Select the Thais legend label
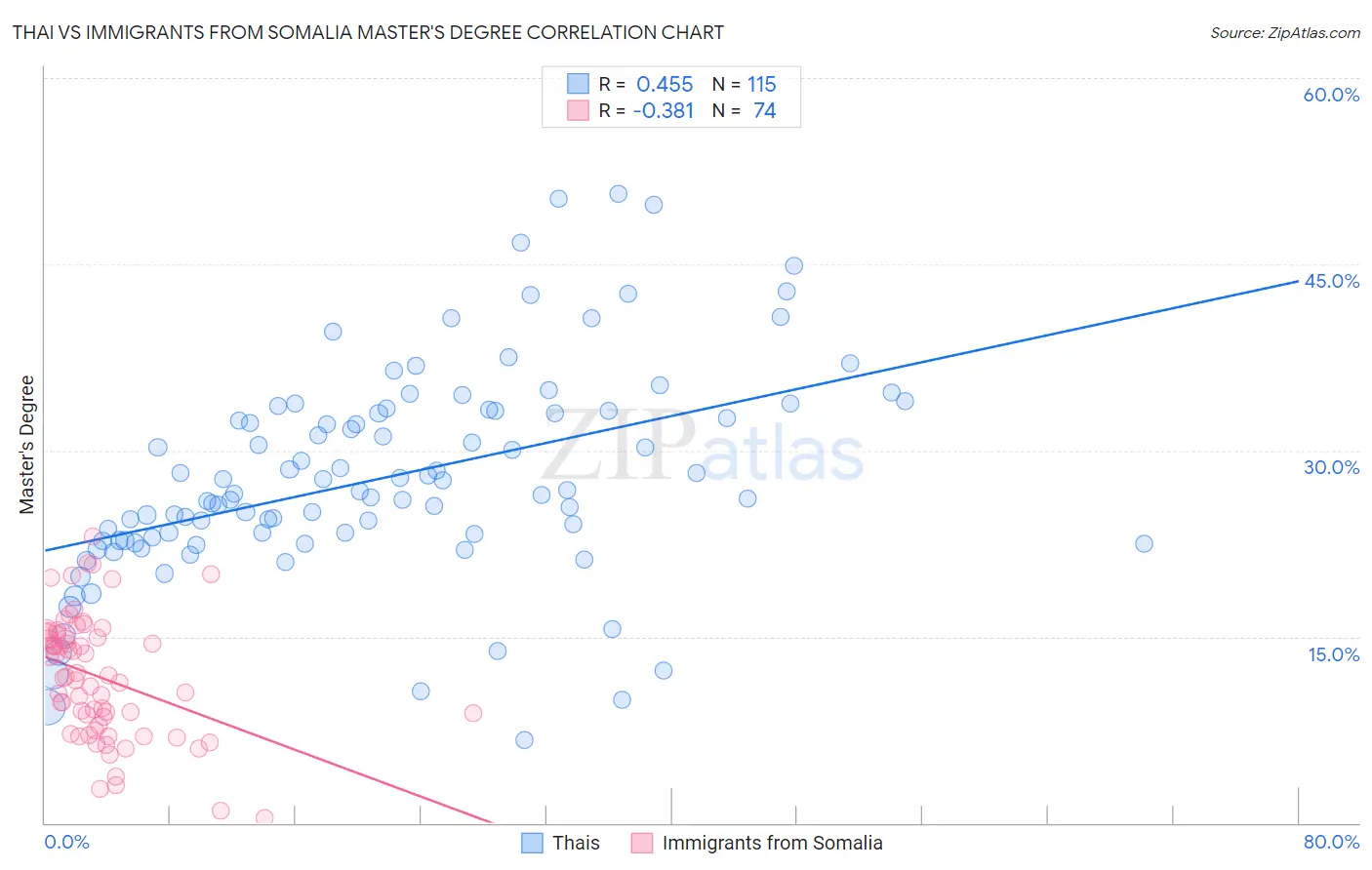Screen dimensions: 1372x870 (x=576, y=843)
